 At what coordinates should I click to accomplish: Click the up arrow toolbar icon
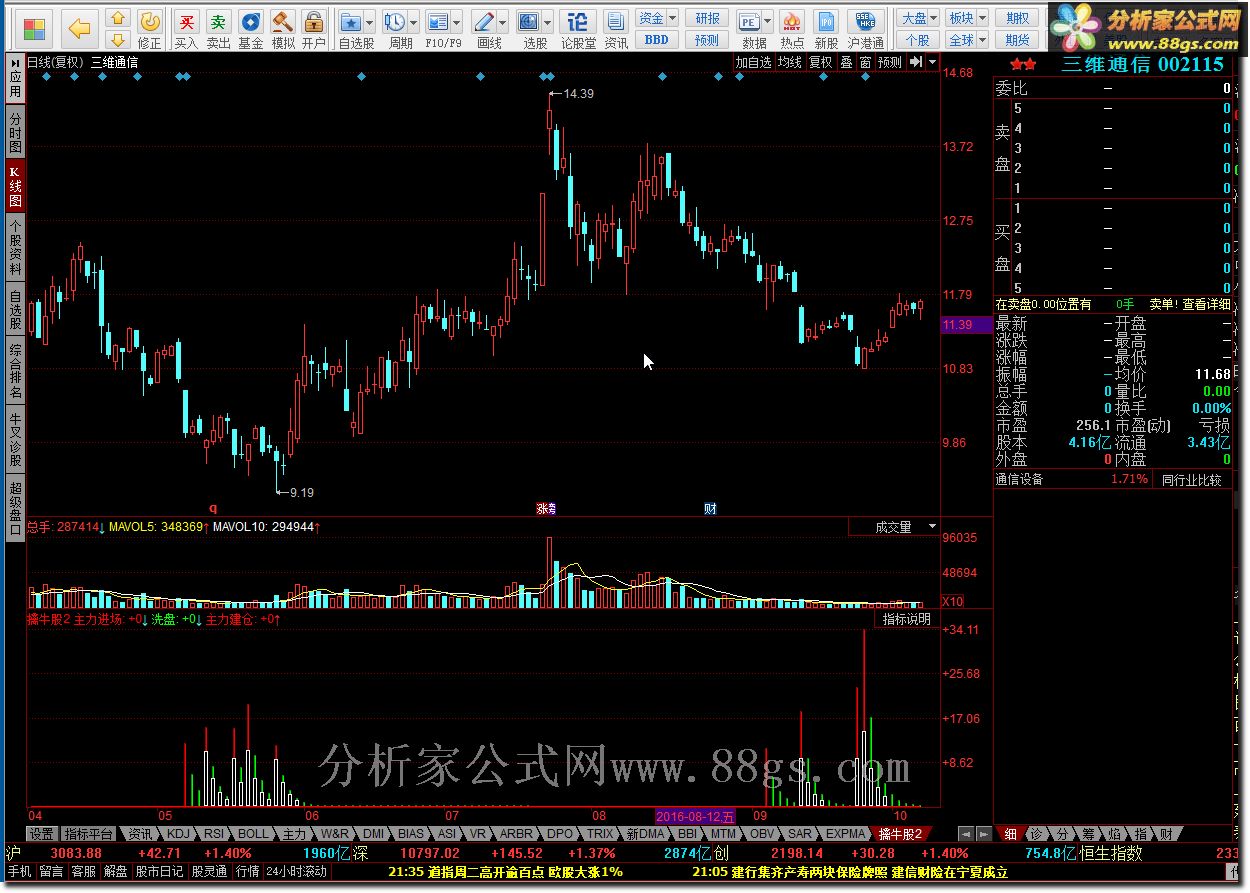coord(118,18)
